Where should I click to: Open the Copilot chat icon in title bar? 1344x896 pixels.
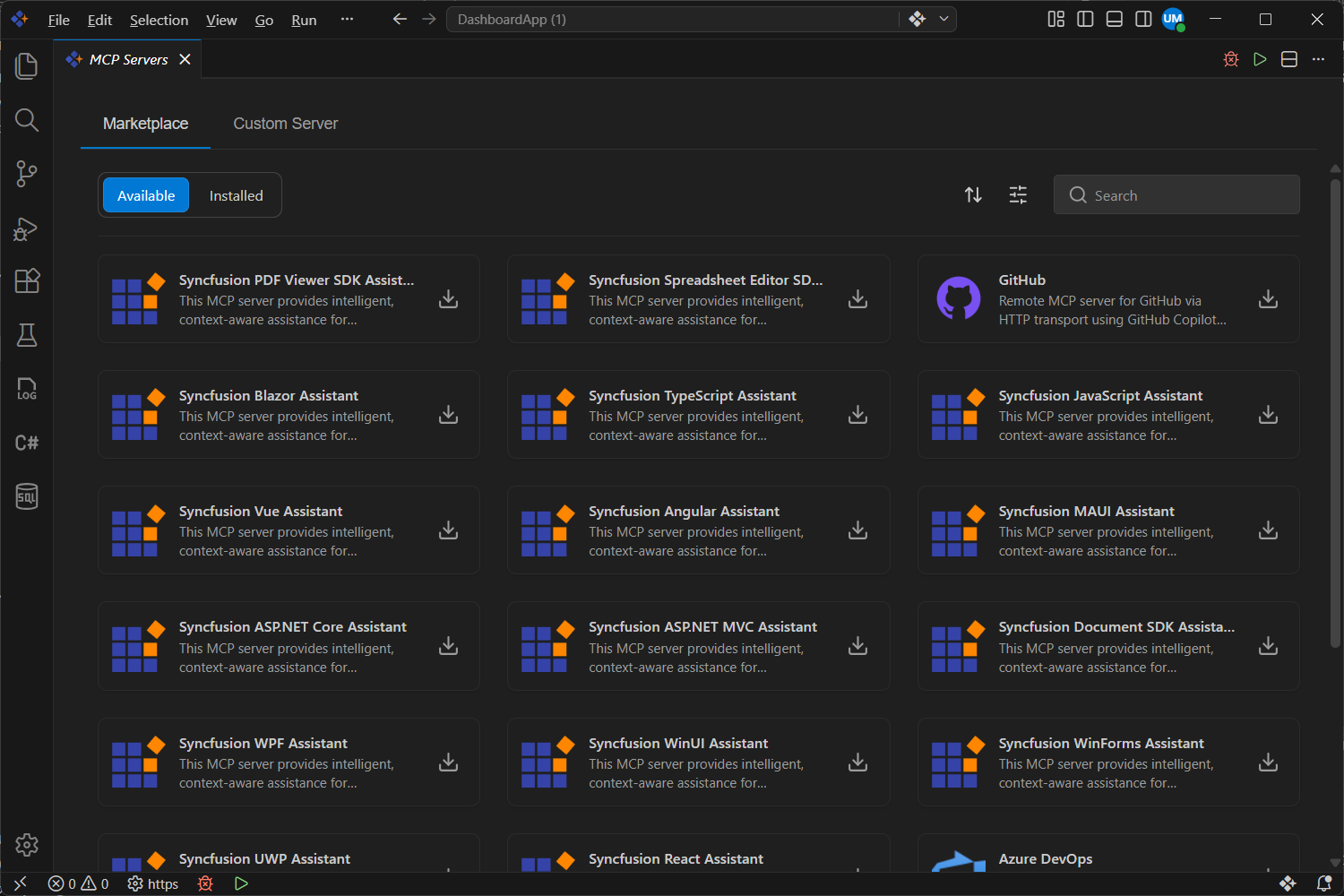point(917,19)
